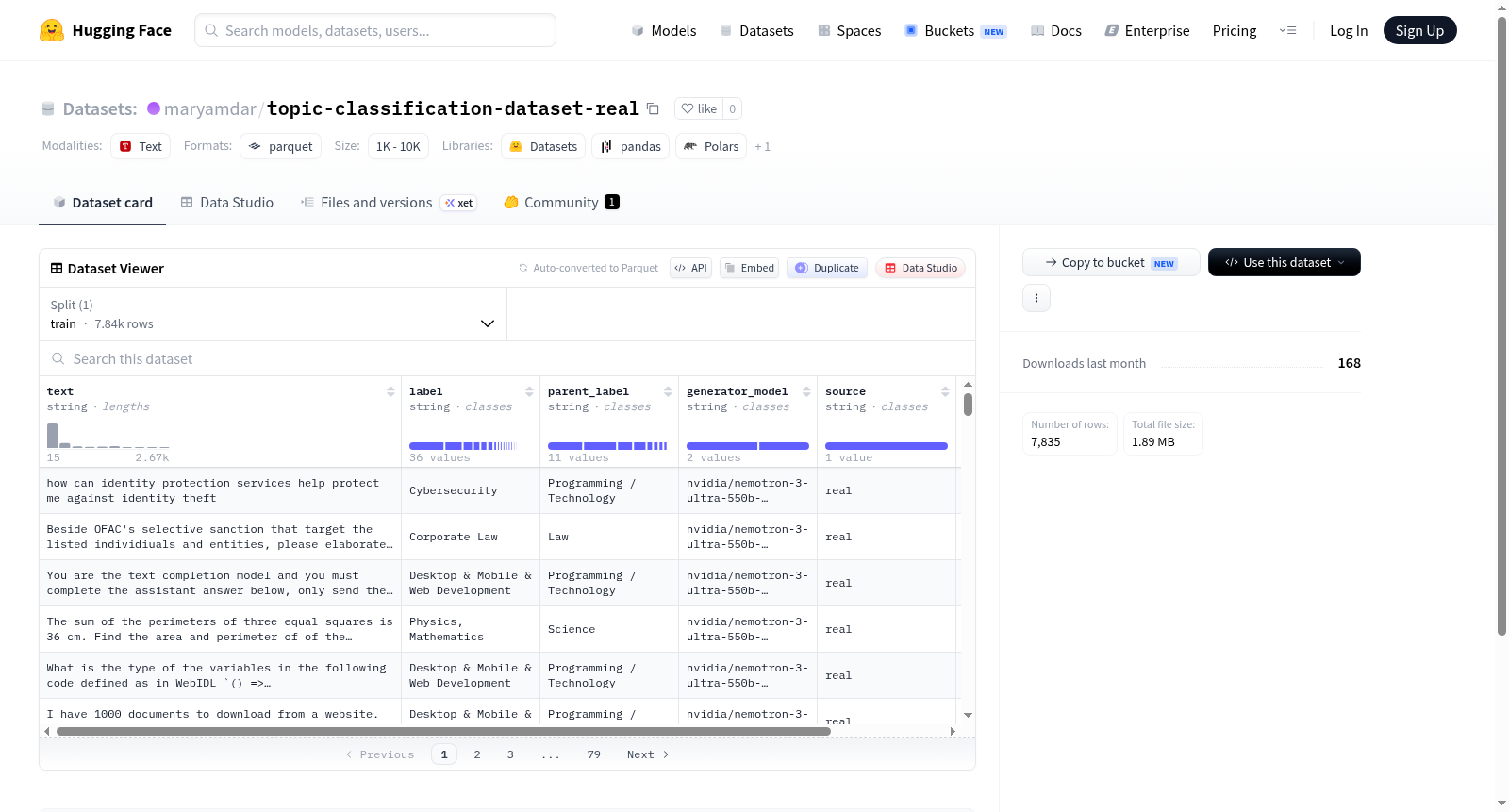Go to page 2 of the dataset
The width and height of the screenshot is (1509, 812).
[477, 754]
